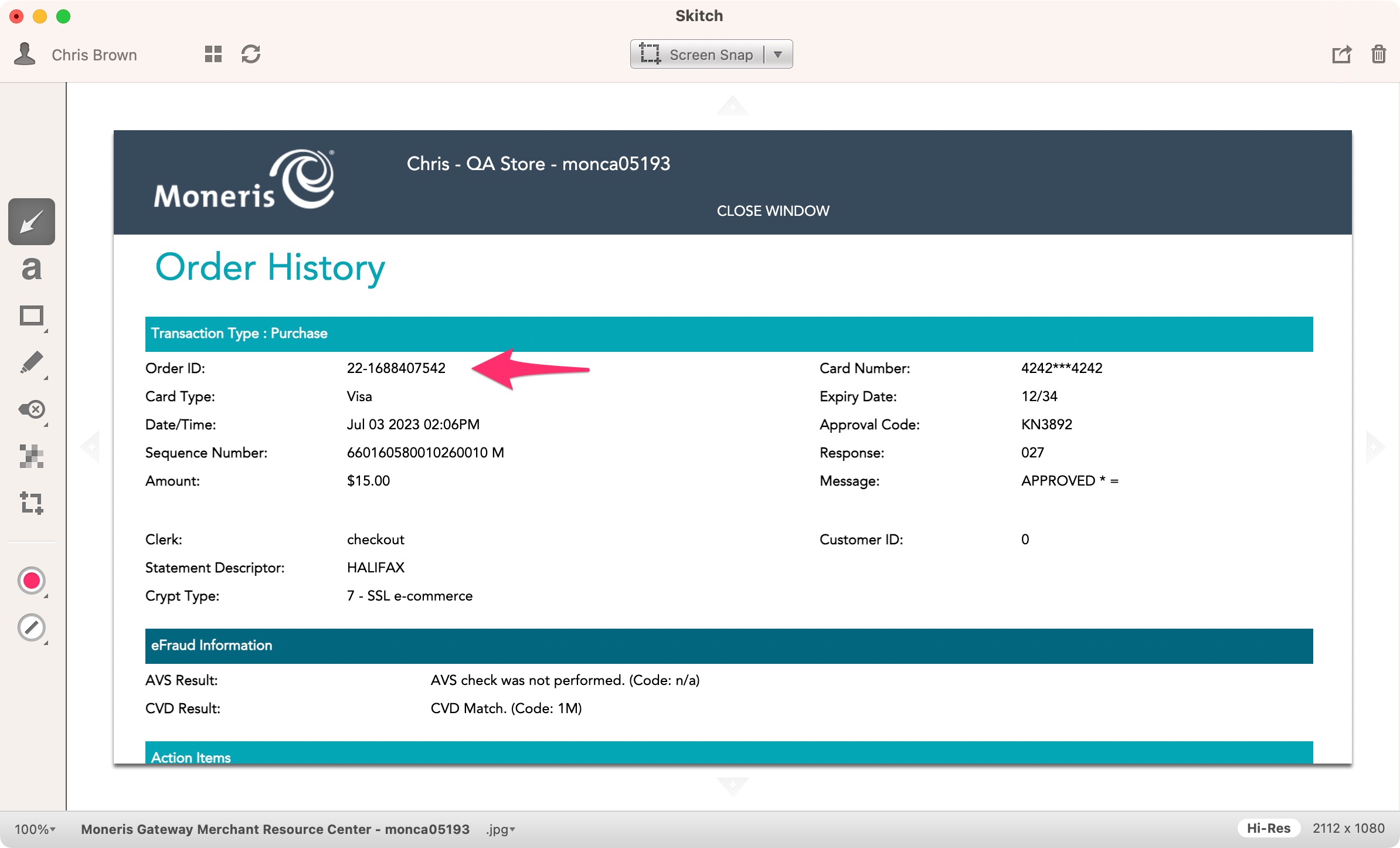Click the Share export icon
1400x848 pixels.
click(x=1341, y=55)
